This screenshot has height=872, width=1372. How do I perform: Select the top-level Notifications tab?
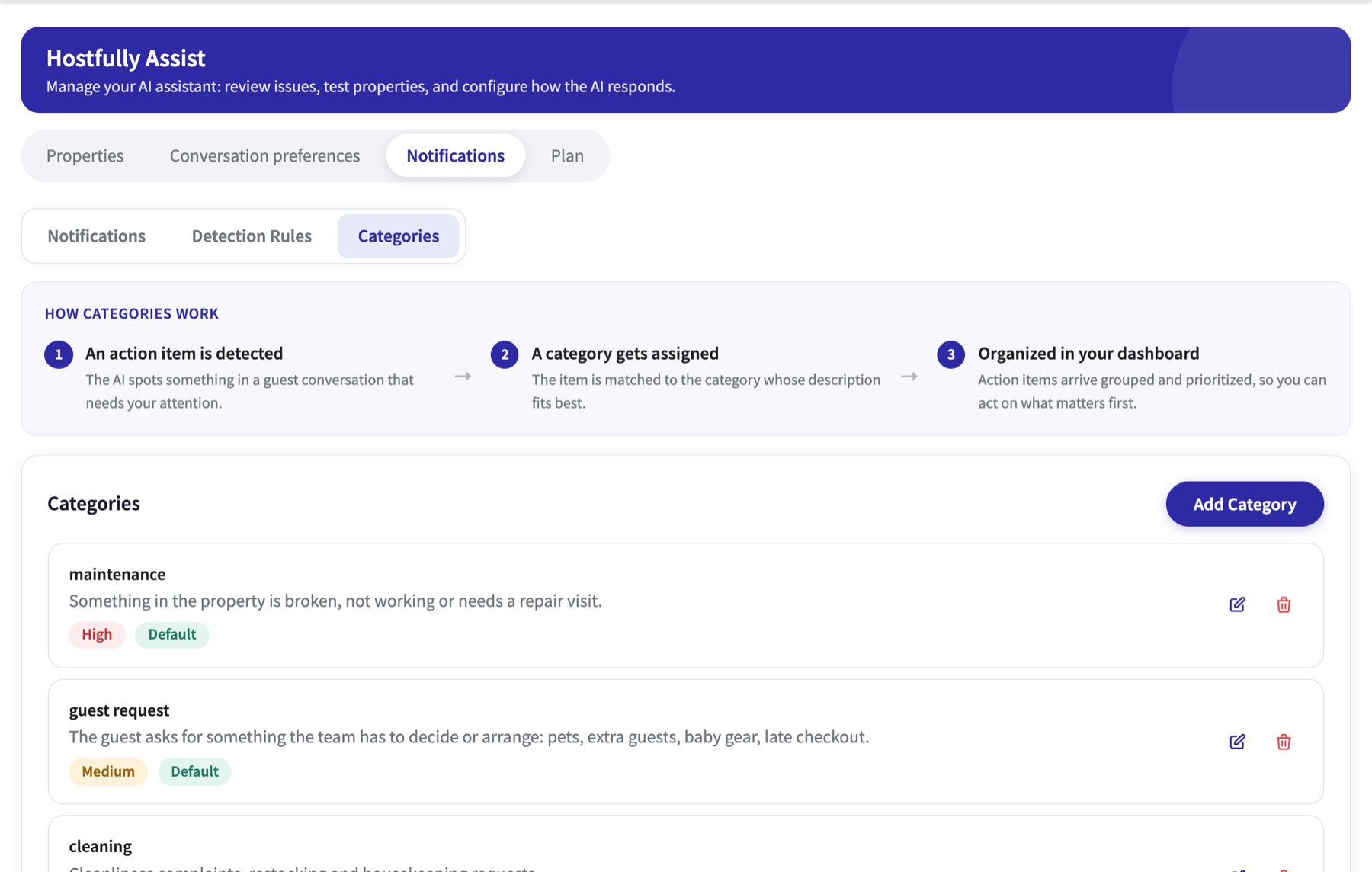pyautogui.click(x=455, y=155)
